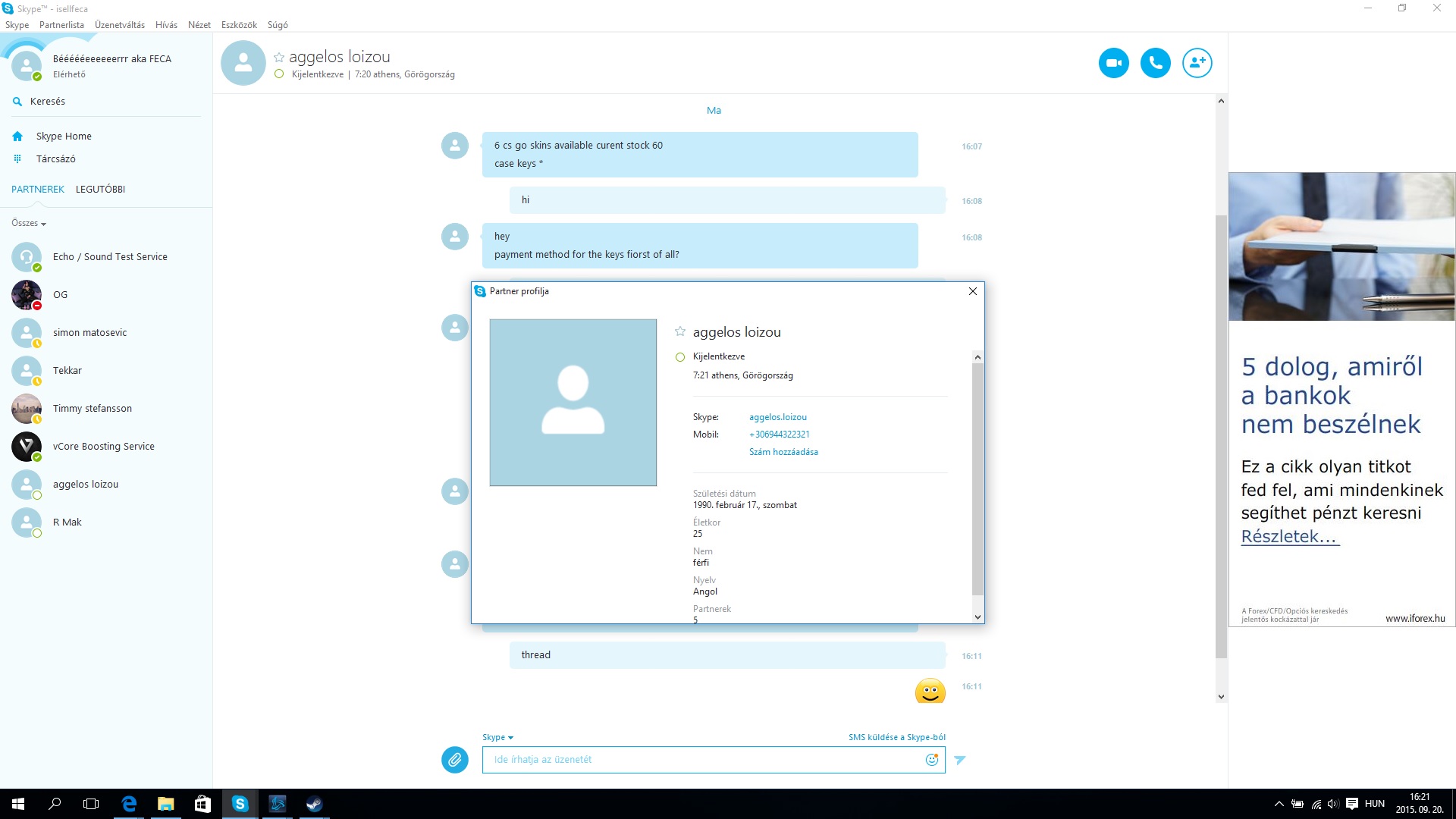Click the attach file paperclip icon
Screen dimensions: 1456x819
(455, 759)
